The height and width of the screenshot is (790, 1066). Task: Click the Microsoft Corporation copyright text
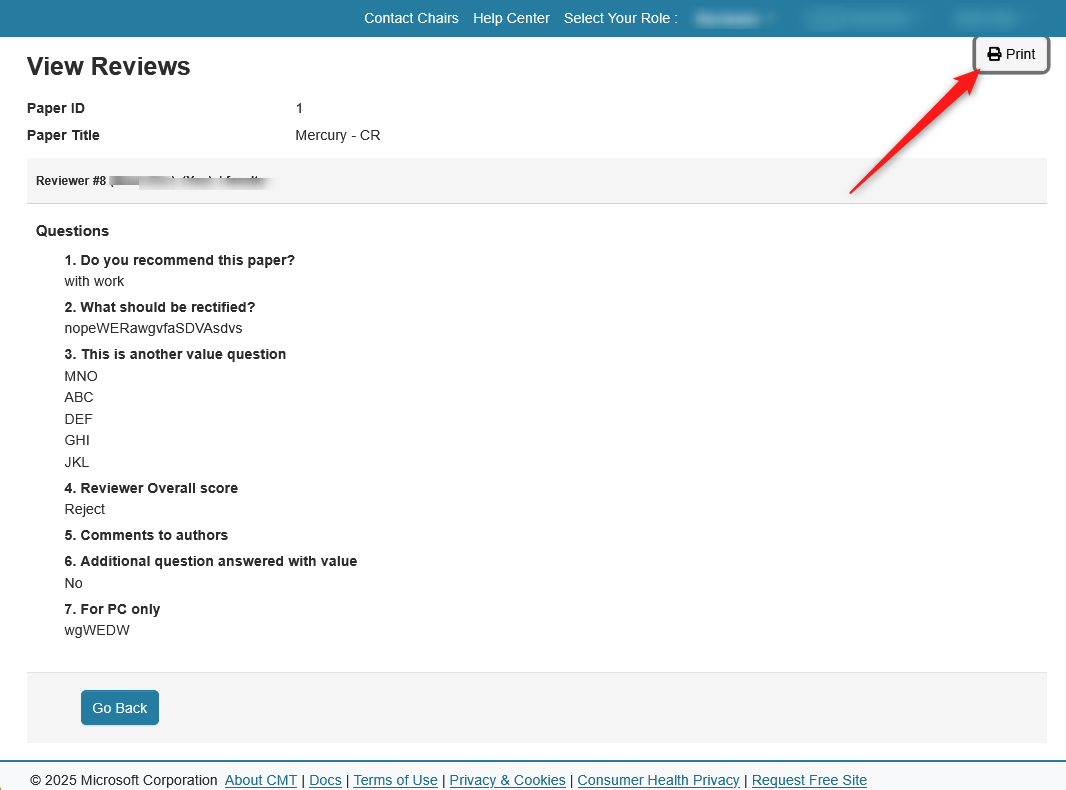point(124,780)
